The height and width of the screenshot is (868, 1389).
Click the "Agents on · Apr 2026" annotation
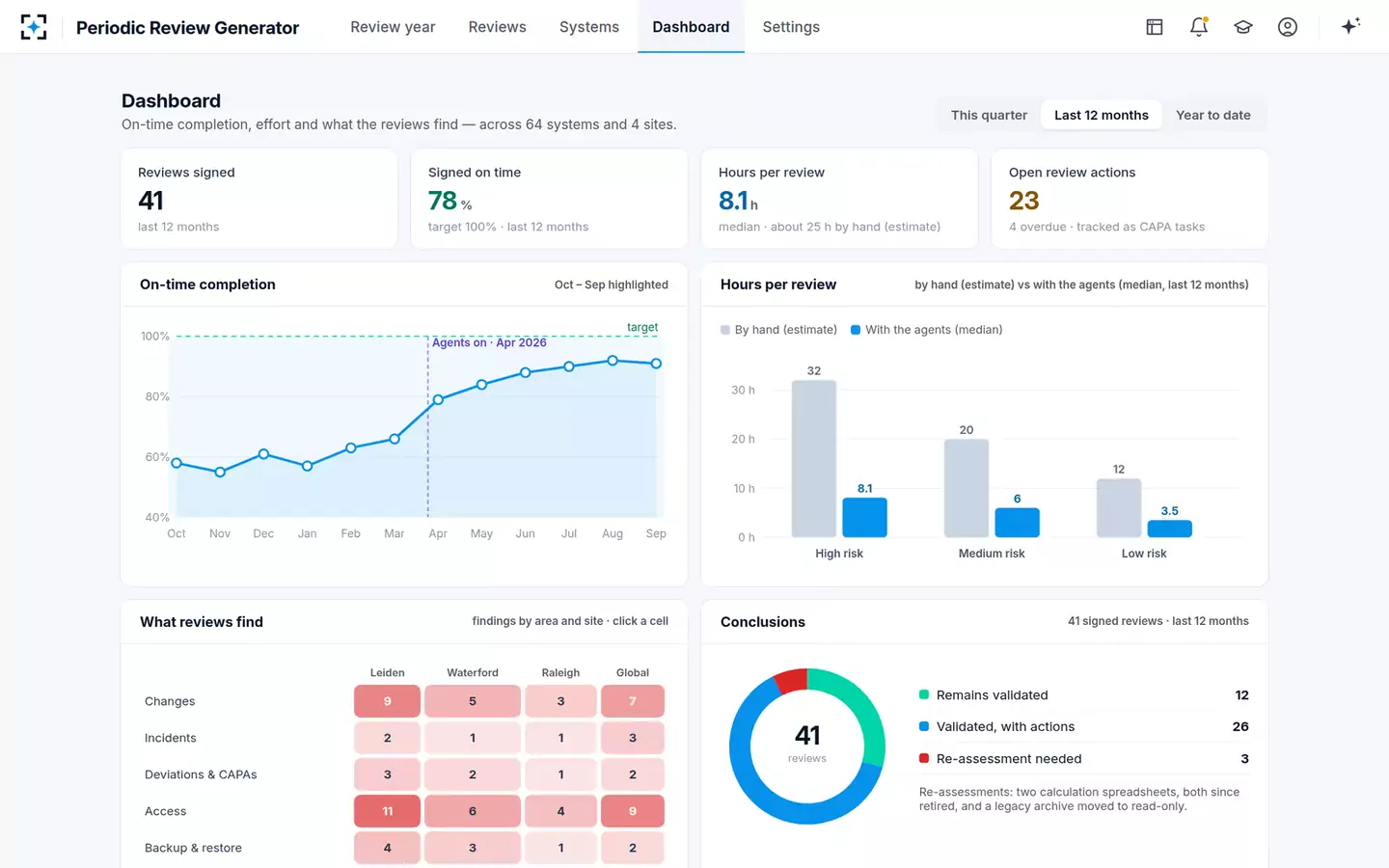pos(489,342)
